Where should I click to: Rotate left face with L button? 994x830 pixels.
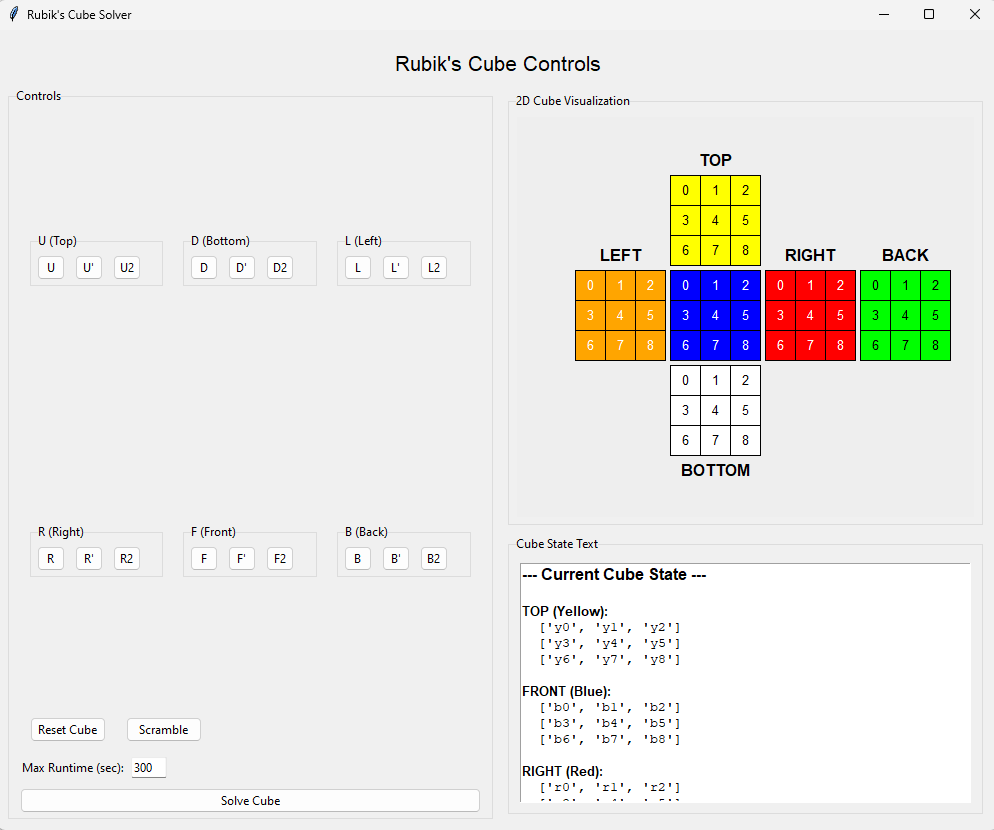[x=358, y=268]
